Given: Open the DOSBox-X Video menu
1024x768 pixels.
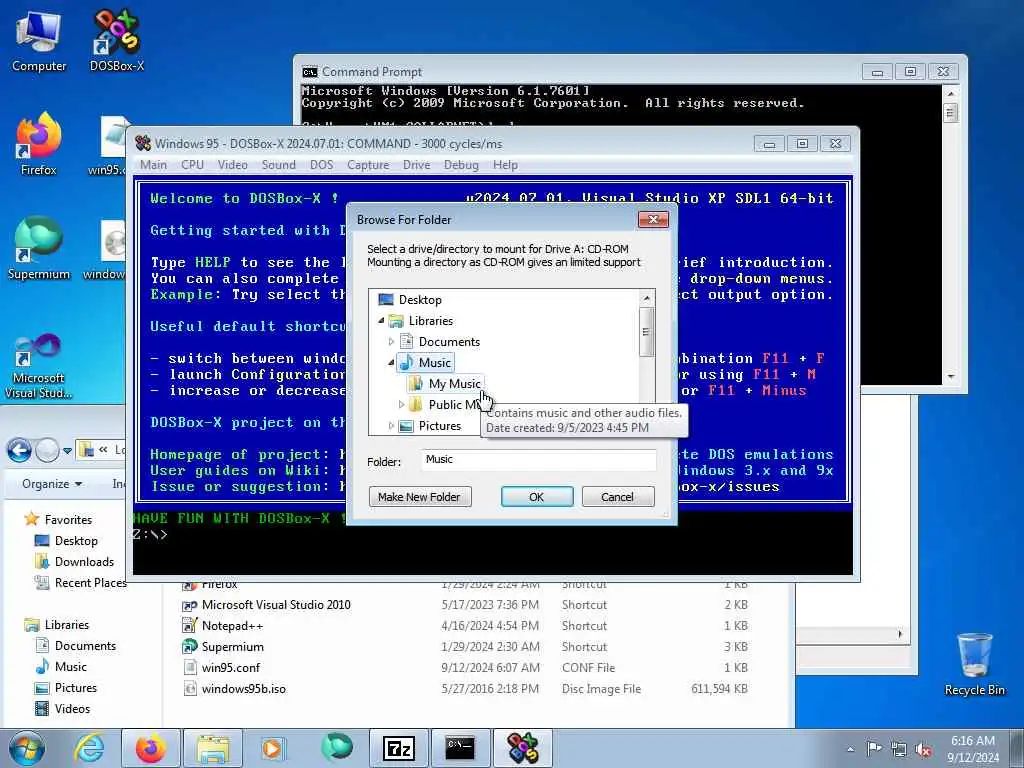Looking at the screenshot, I should [232, 165].
